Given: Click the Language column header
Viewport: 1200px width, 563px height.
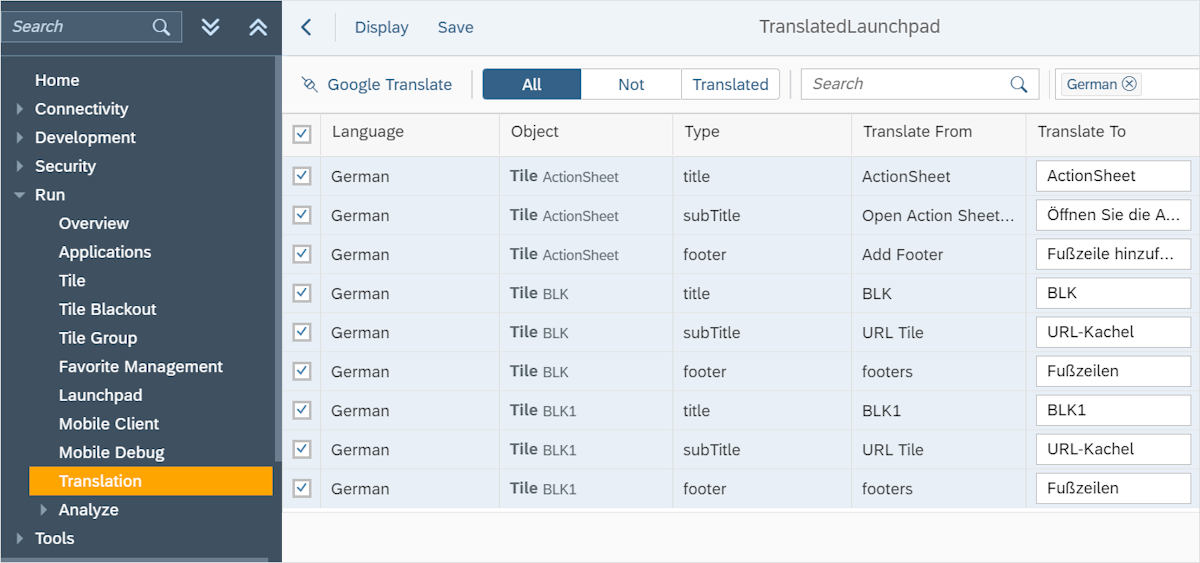Looking at the screenshot, I should point(368,132).
